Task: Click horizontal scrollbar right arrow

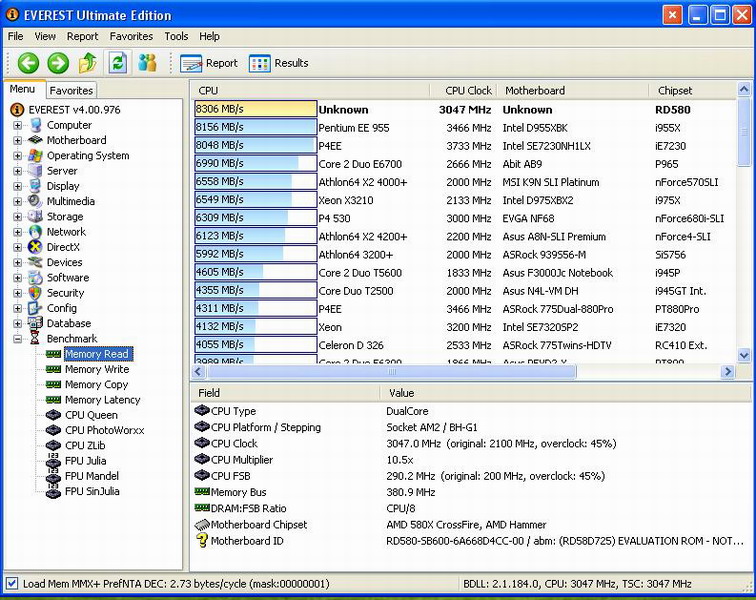Action: (728, 371)
